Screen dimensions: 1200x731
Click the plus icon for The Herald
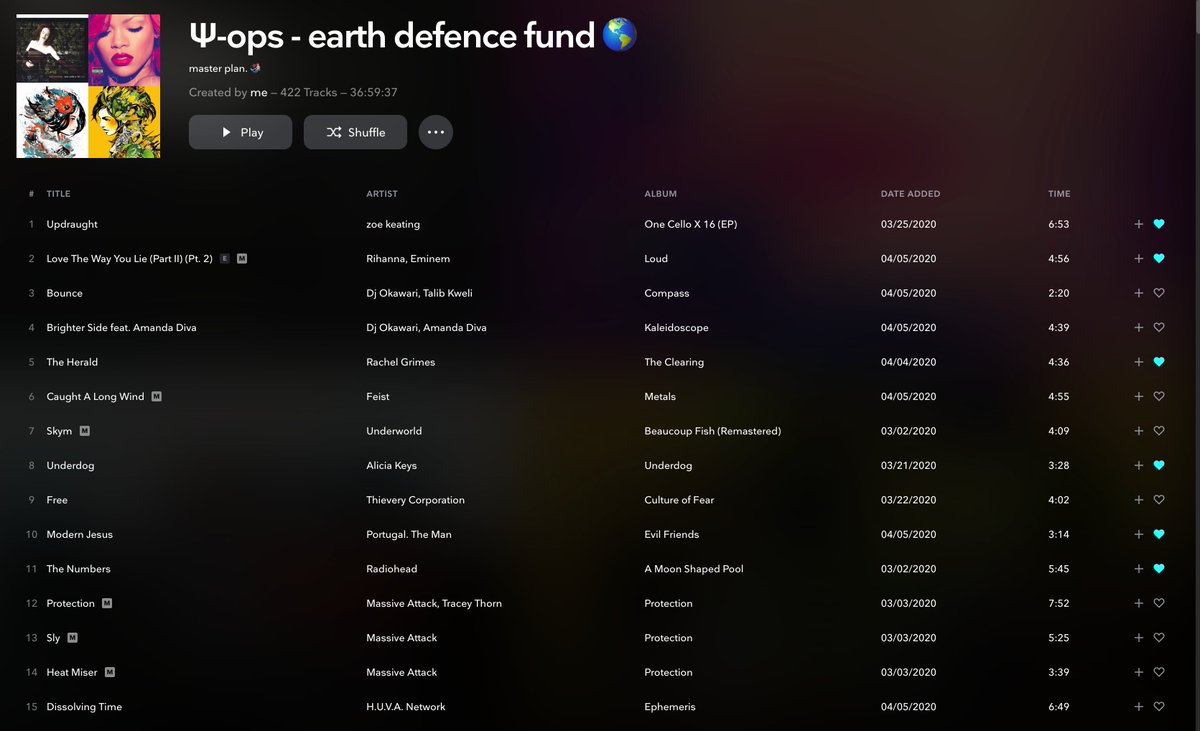[1139, 362]
